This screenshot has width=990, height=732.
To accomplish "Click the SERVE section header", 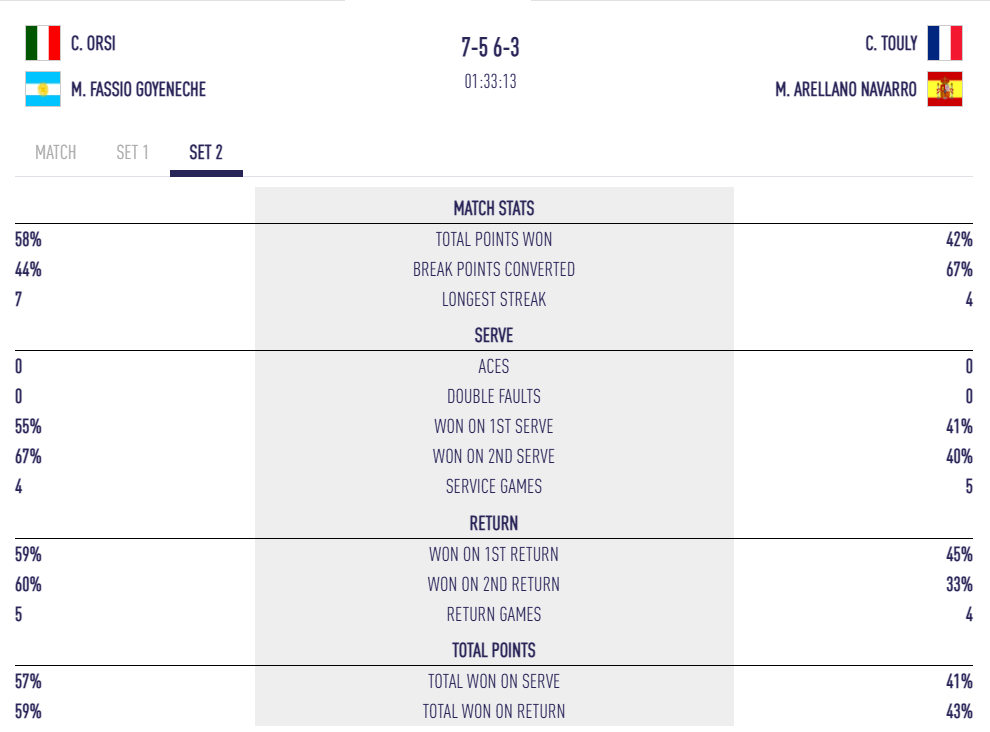I will click(x=494, y=336).
